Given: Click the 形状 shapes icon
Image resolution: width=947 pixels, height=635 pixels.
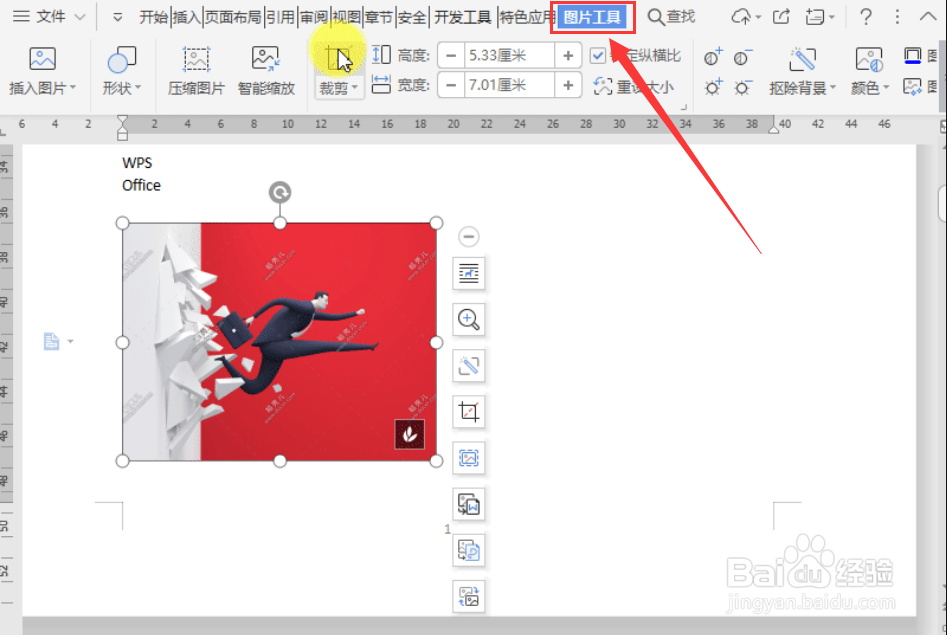Looking at the screenshot, I should point(121,59).
